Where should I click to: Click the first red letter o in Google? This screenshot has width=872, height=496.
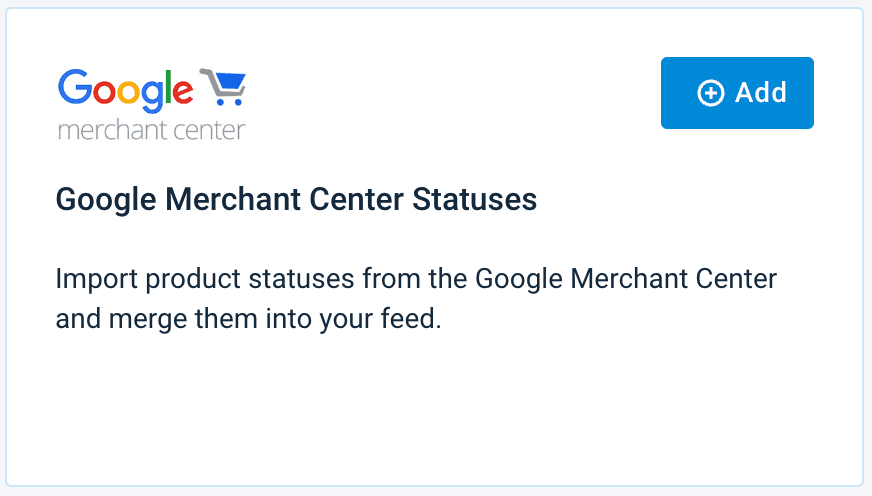point(100,92)
